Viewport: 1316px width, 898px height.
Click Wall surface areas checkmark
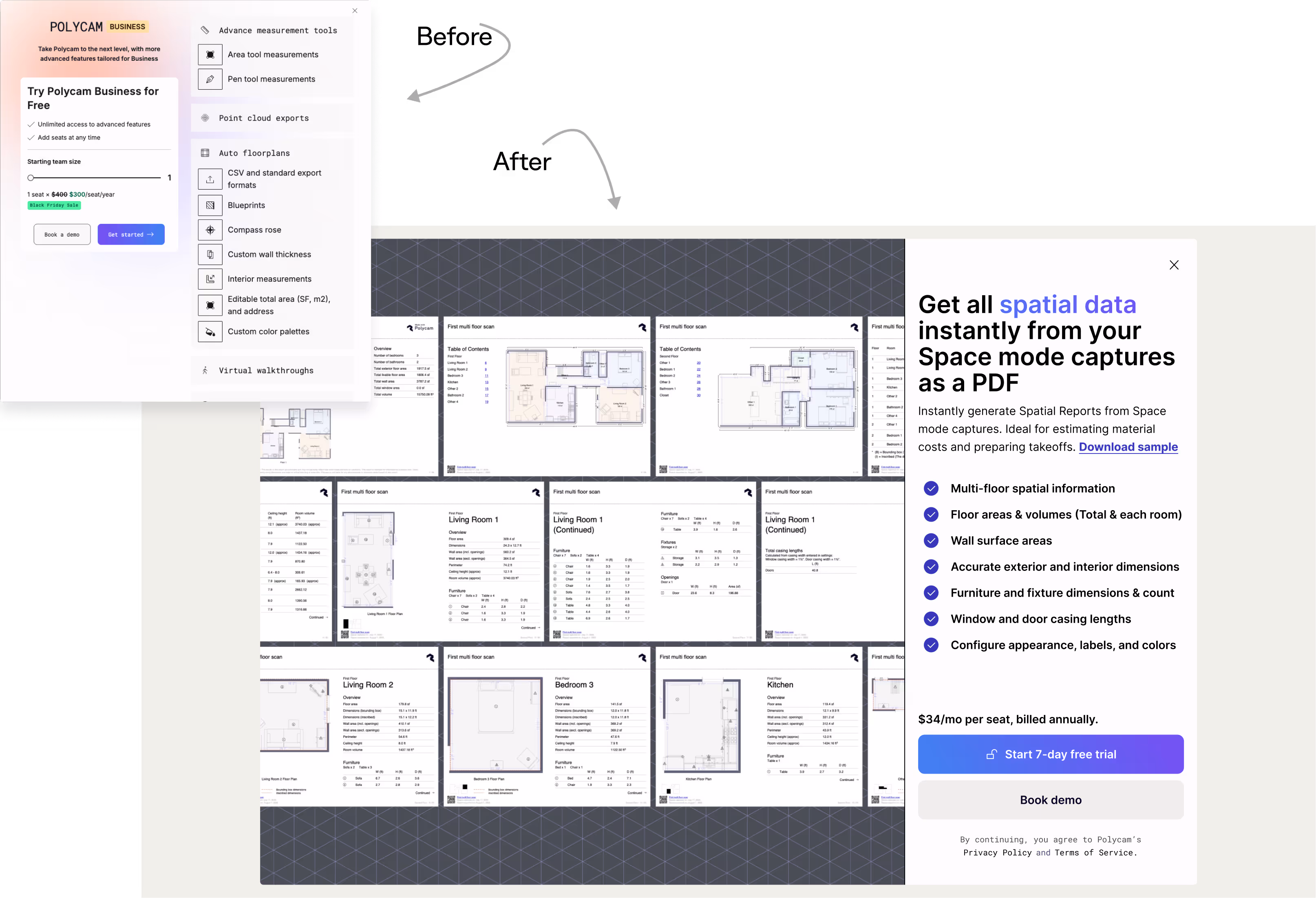click(931, 540)
